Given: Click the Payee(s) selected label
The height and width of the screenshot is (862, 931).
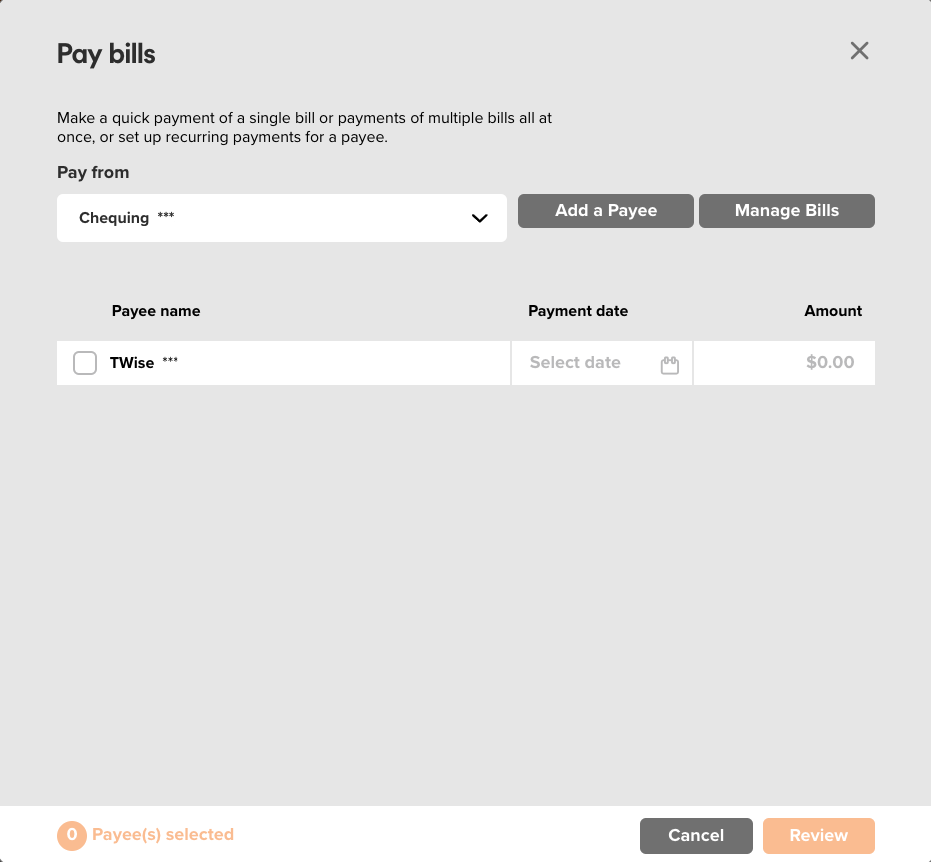Looking at the screenshot, I should click(163, 835).
